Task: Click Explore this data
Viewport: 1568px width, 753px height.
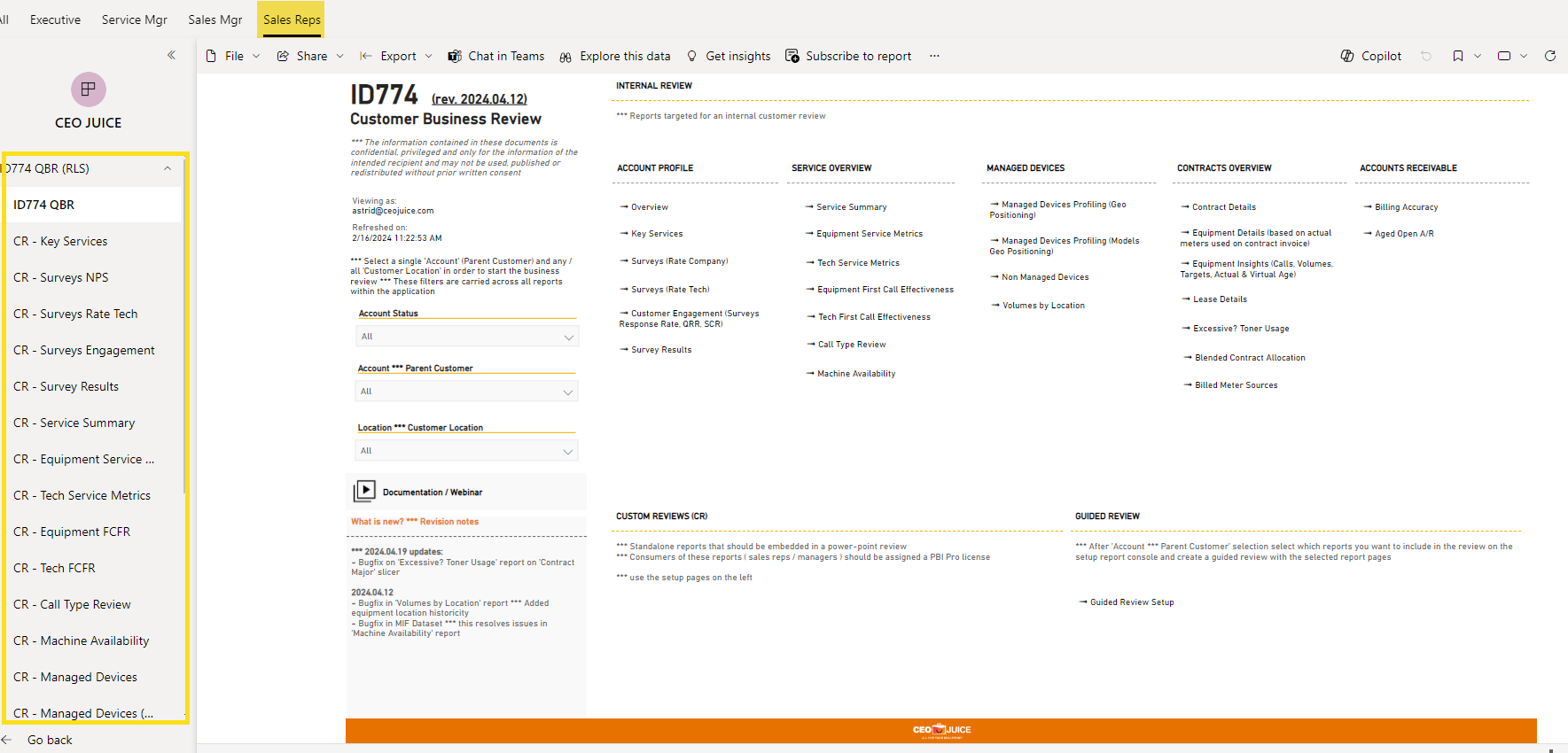Action: [615, 56]
